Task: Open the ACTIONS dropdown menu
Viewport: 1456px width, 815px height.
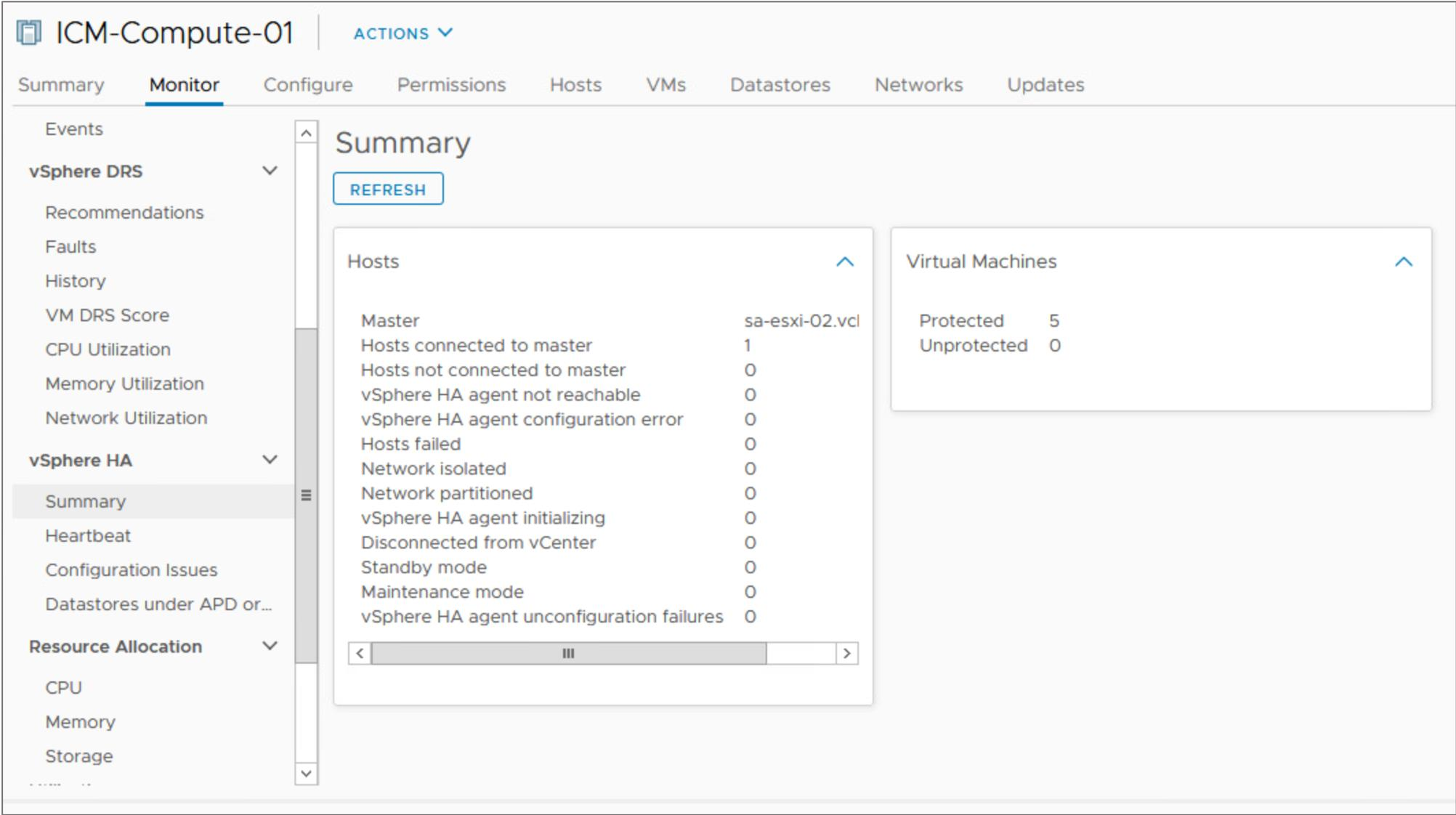Action: click(x=403, y=33)
